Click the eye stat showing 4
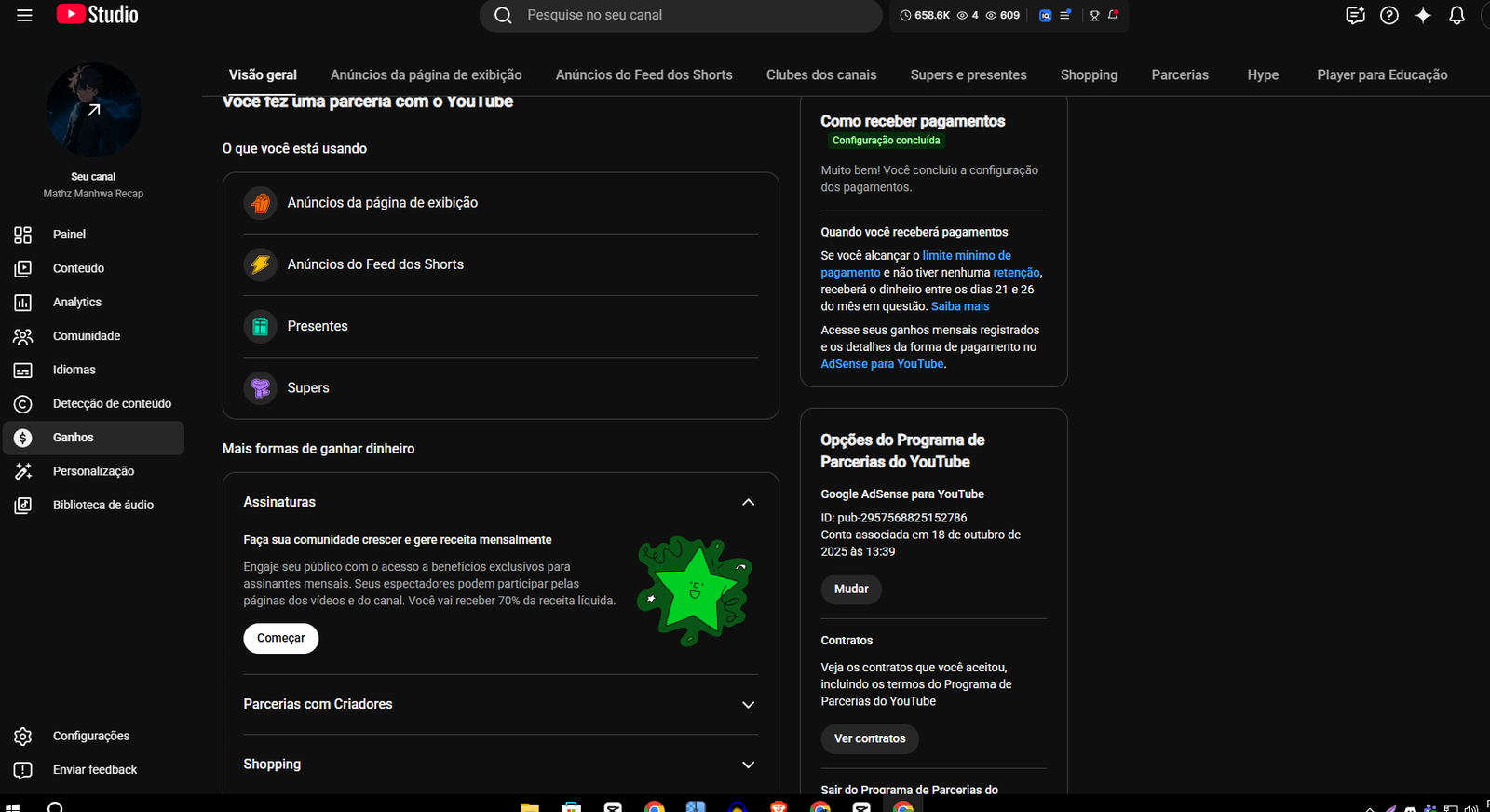1490x812 pixels. point(968,15)
